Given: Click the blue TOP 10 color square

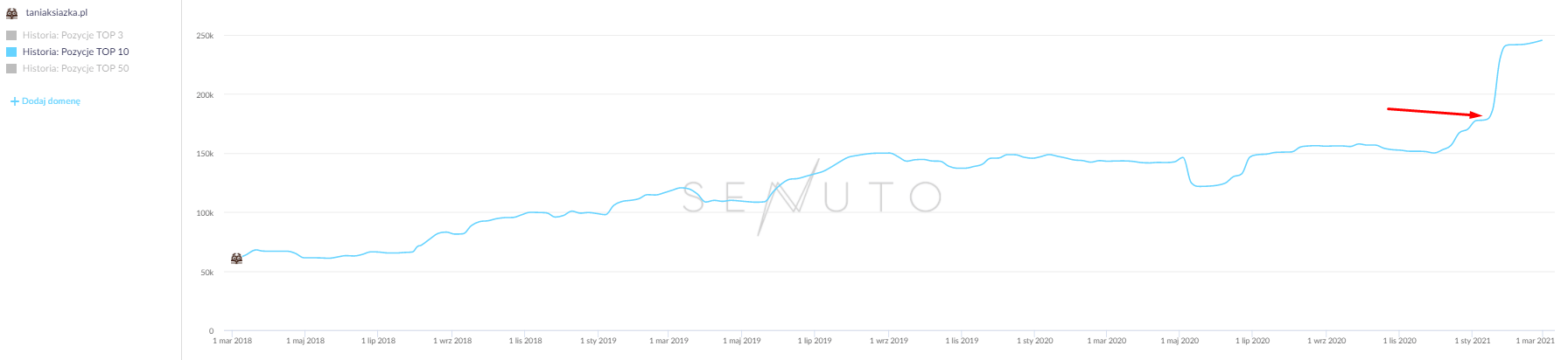Looking at the screenshot, I should [11, 52].
